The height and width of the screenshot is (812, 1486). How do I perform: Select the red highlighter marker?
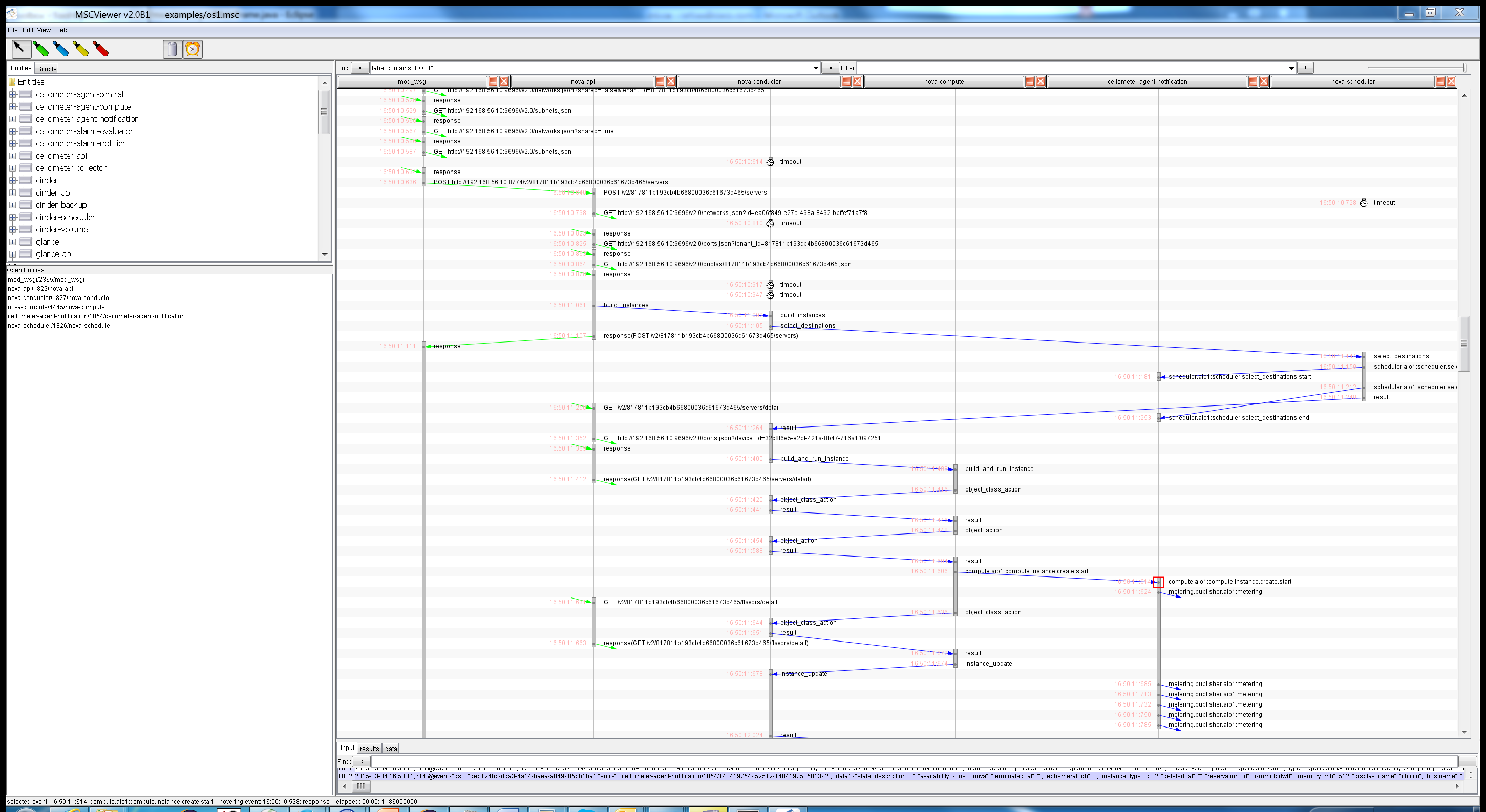click(x=101, y=49)
